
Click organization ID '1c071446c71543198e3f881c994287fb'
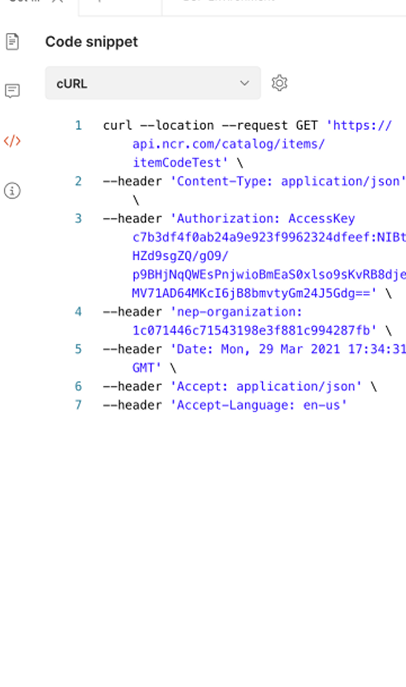coord(251,330)
